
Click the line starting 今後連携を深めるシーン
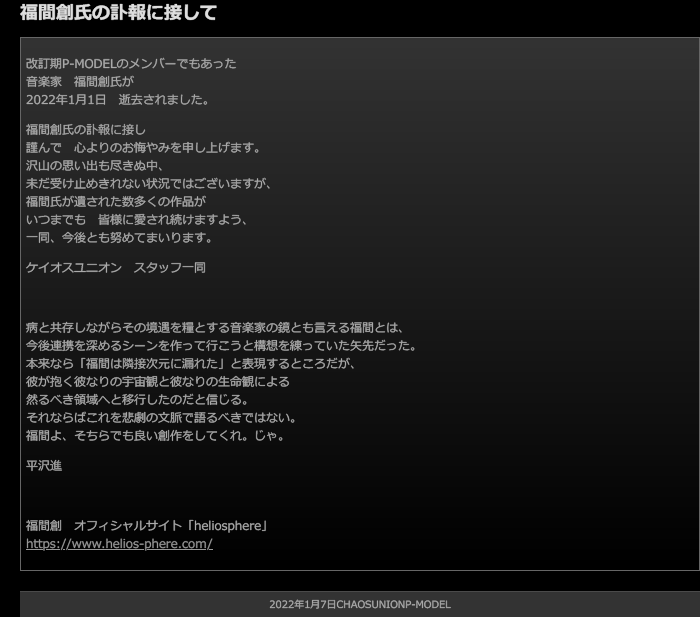(x=221, y=346)
